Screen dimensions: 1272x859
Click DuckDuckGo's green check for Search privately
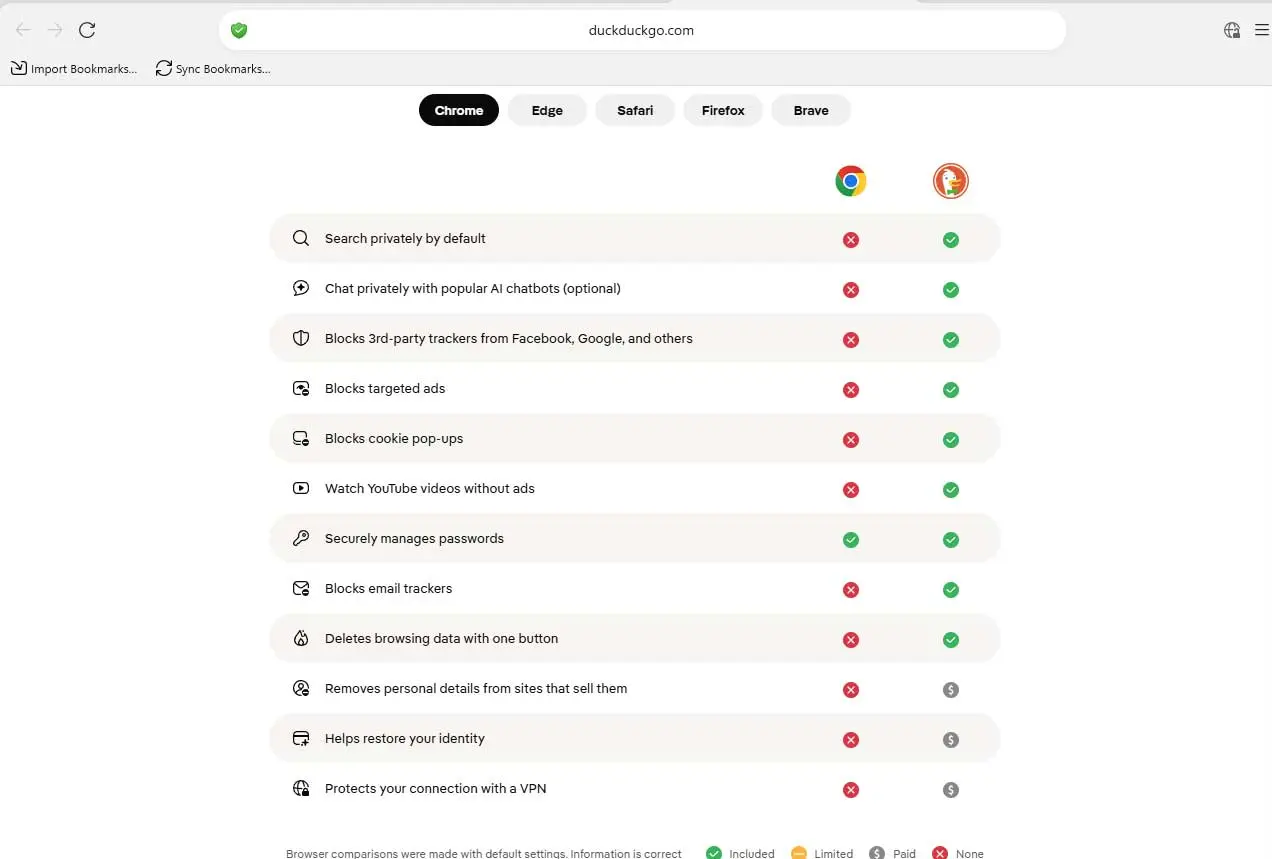951,240
